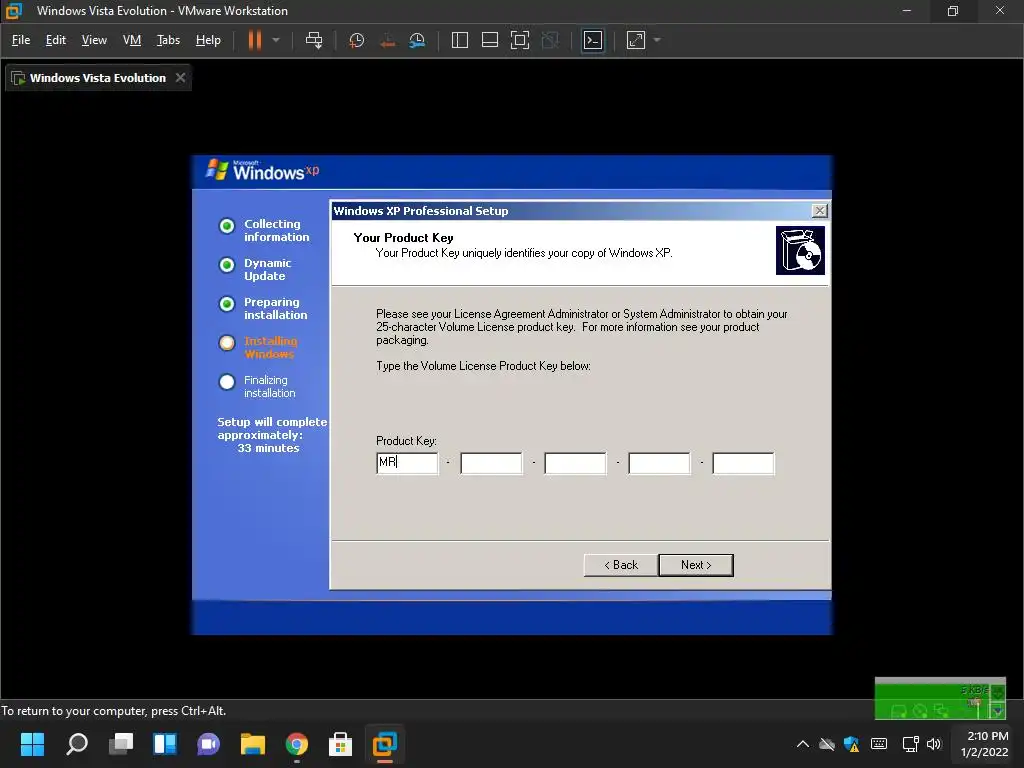This screenshot has width=1024, height=768.
Task: Focus the third product key field
Action: click(x=575, y=463)
